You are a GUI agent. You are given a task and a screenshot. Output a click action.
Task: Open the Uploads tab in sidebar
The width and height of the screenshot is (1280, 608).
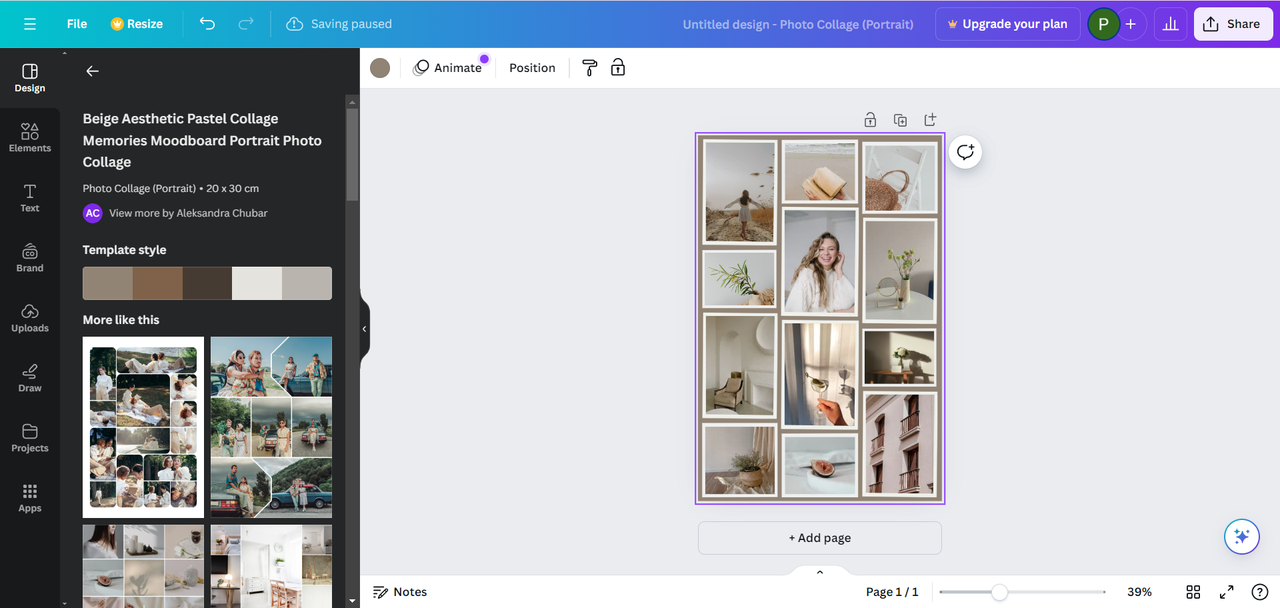click(30, 318)
